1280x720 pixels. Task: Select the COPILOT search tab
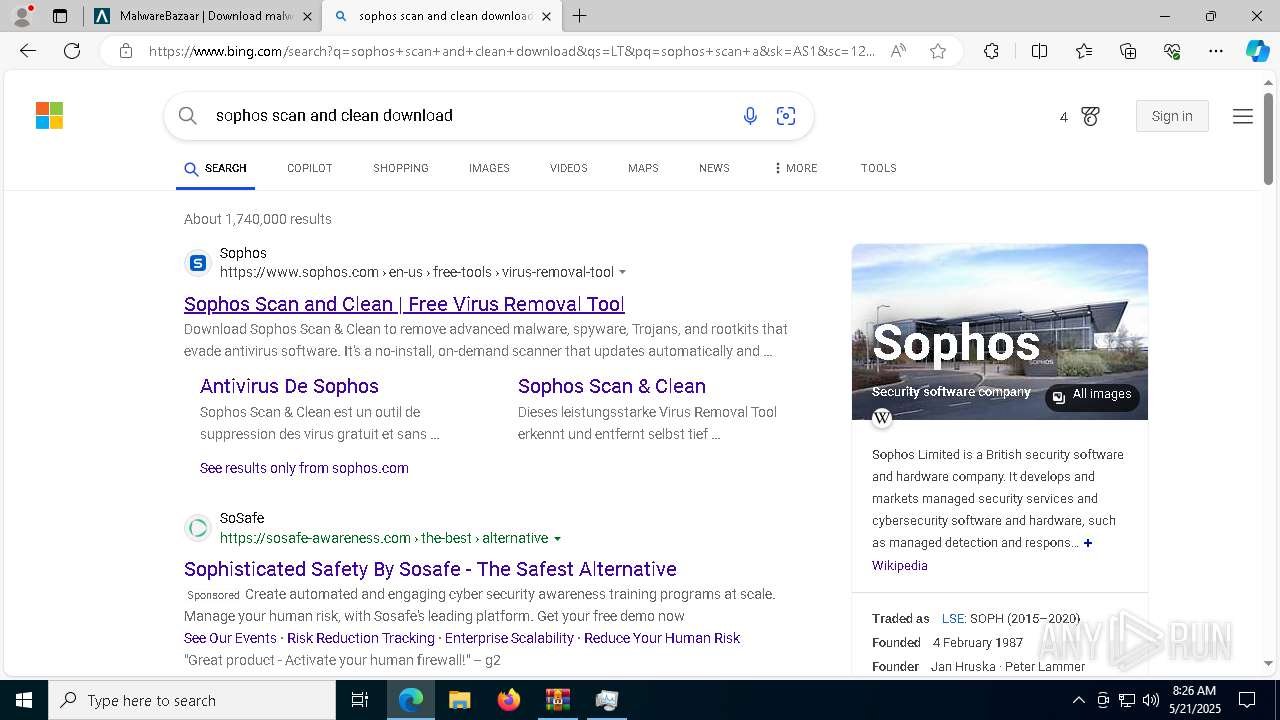click(310, 168)
